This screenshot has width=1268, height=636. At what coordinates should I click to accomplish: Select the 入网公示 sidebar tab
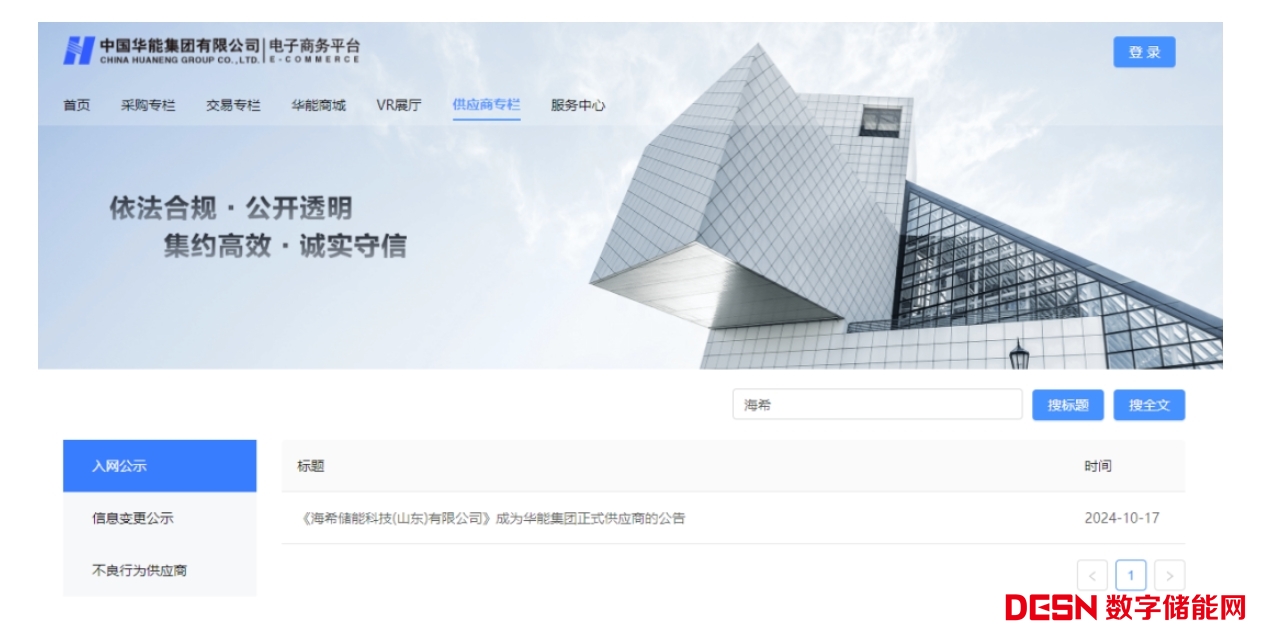pyautogui.click(x=159, y=466)
